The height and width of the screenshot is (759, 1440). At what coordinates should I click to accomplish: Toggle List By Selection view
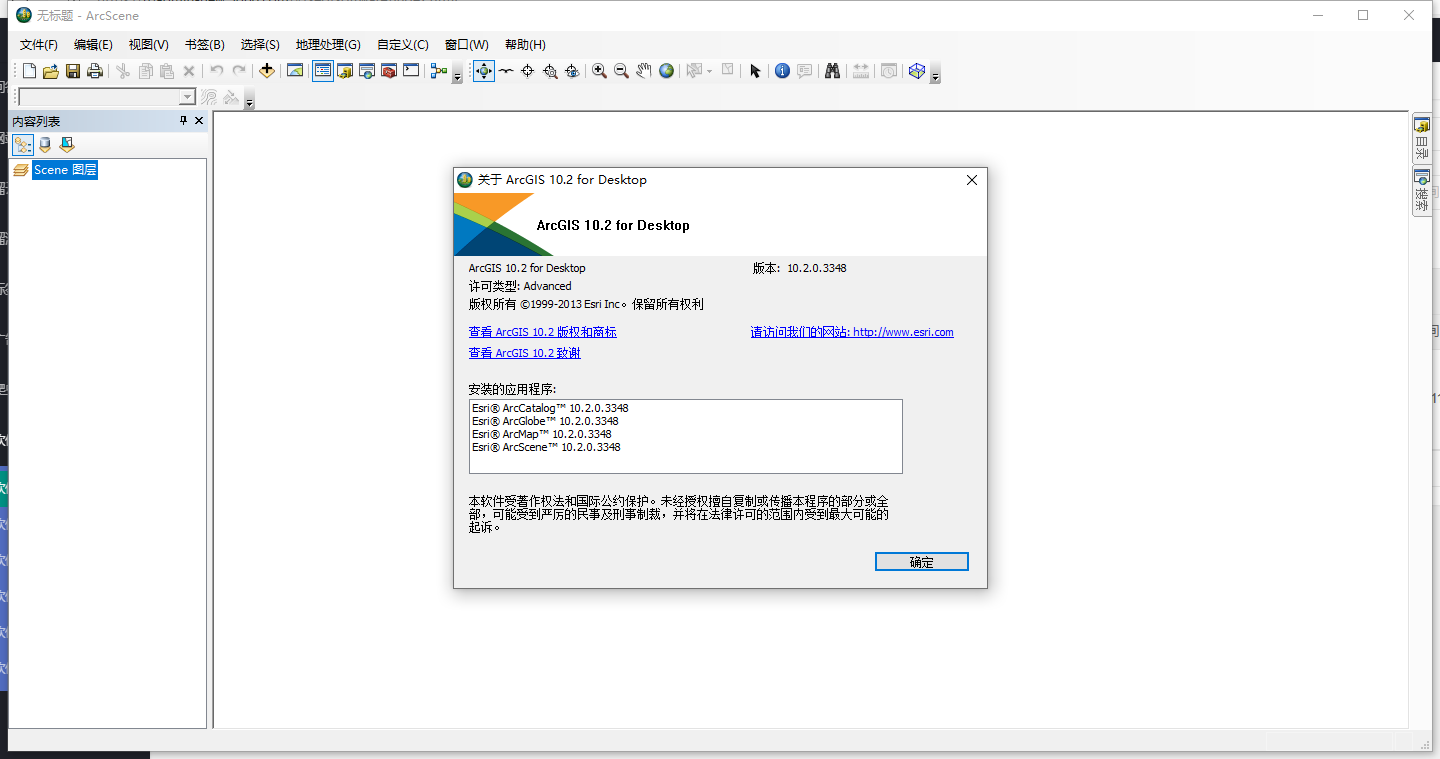tap(67, 145)
